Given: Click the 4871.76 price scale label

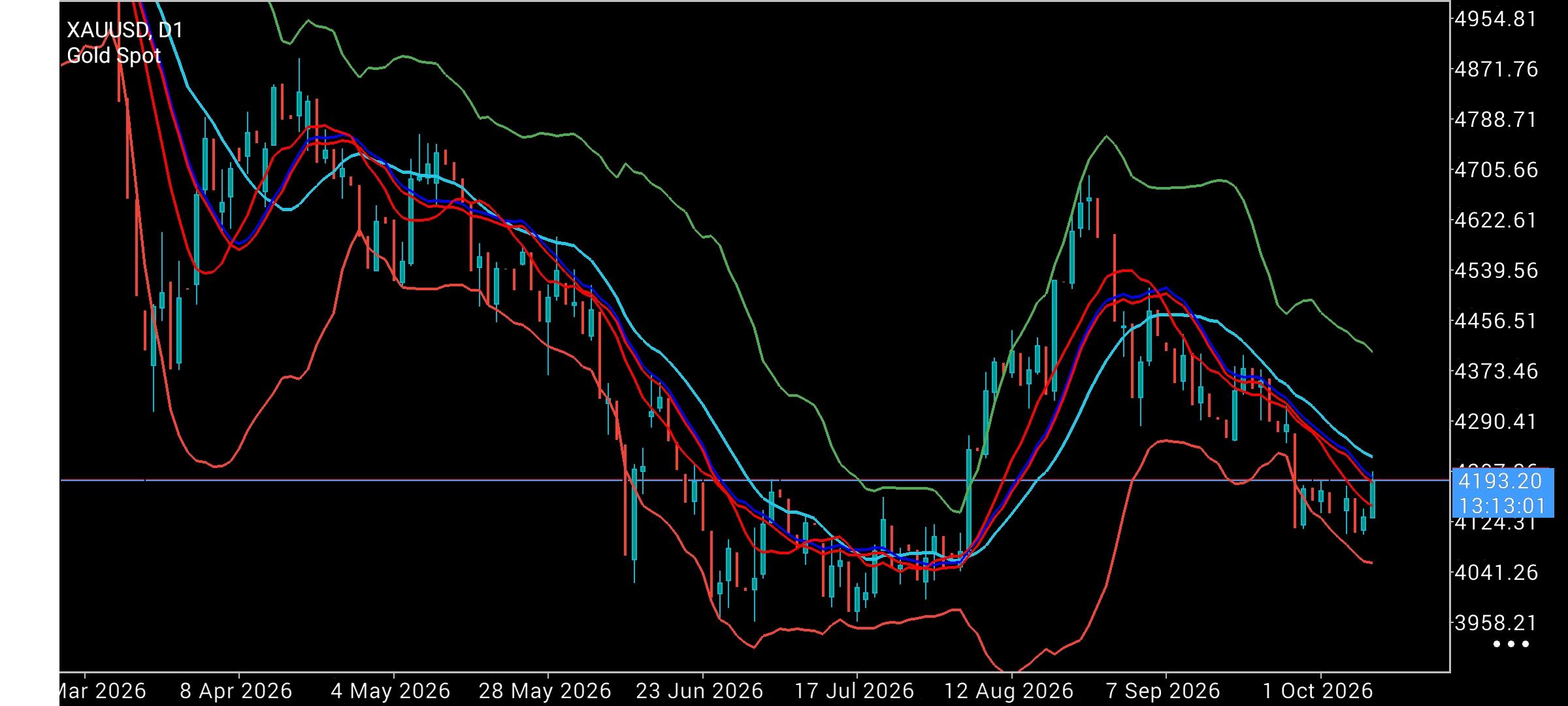Looking at the screenshot, I should 1496,69.
